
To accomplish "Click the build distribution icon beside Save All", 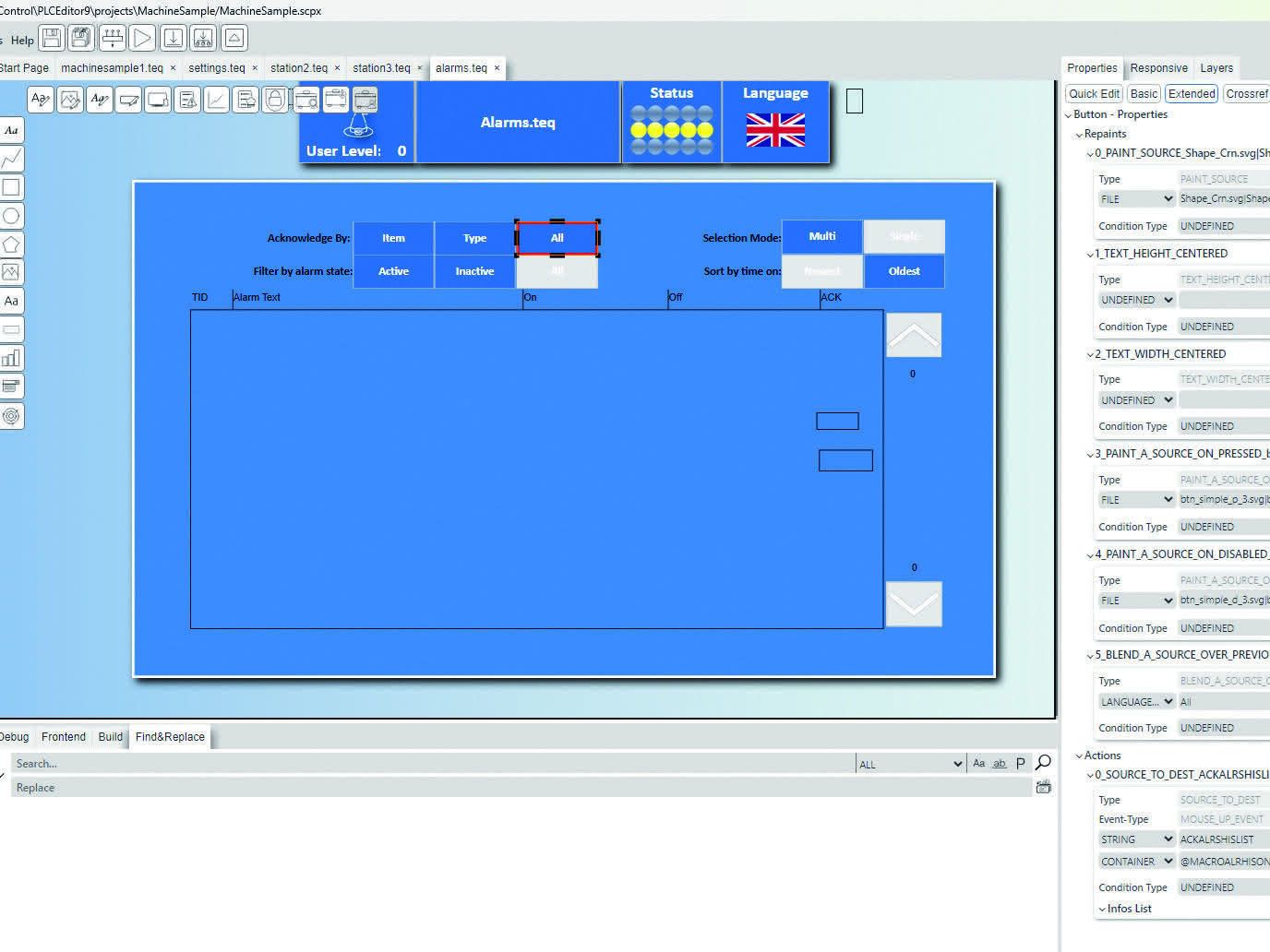I will [x=112, y=38].
